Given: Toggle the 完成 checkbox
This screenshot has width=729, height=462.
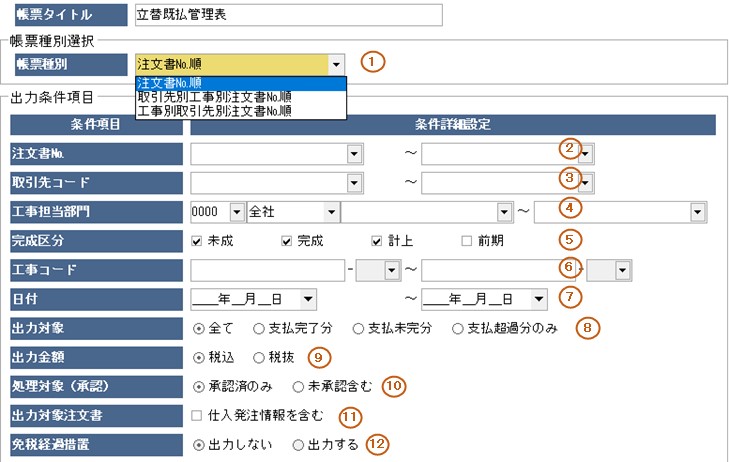Looking at the screenshot, I should pyautogui.click(x=288, y=241).
